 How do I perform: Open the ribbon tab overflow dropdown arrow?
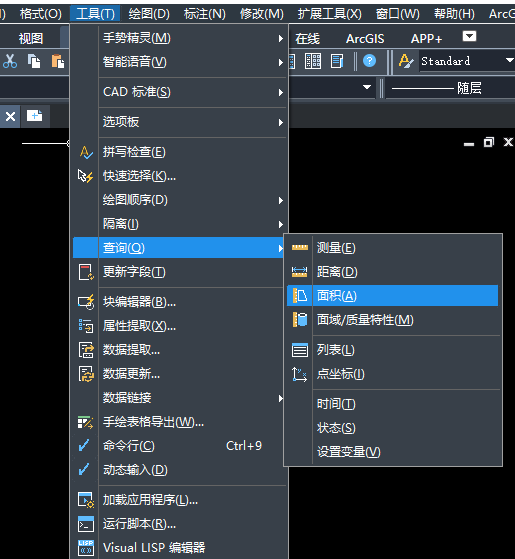469,36
